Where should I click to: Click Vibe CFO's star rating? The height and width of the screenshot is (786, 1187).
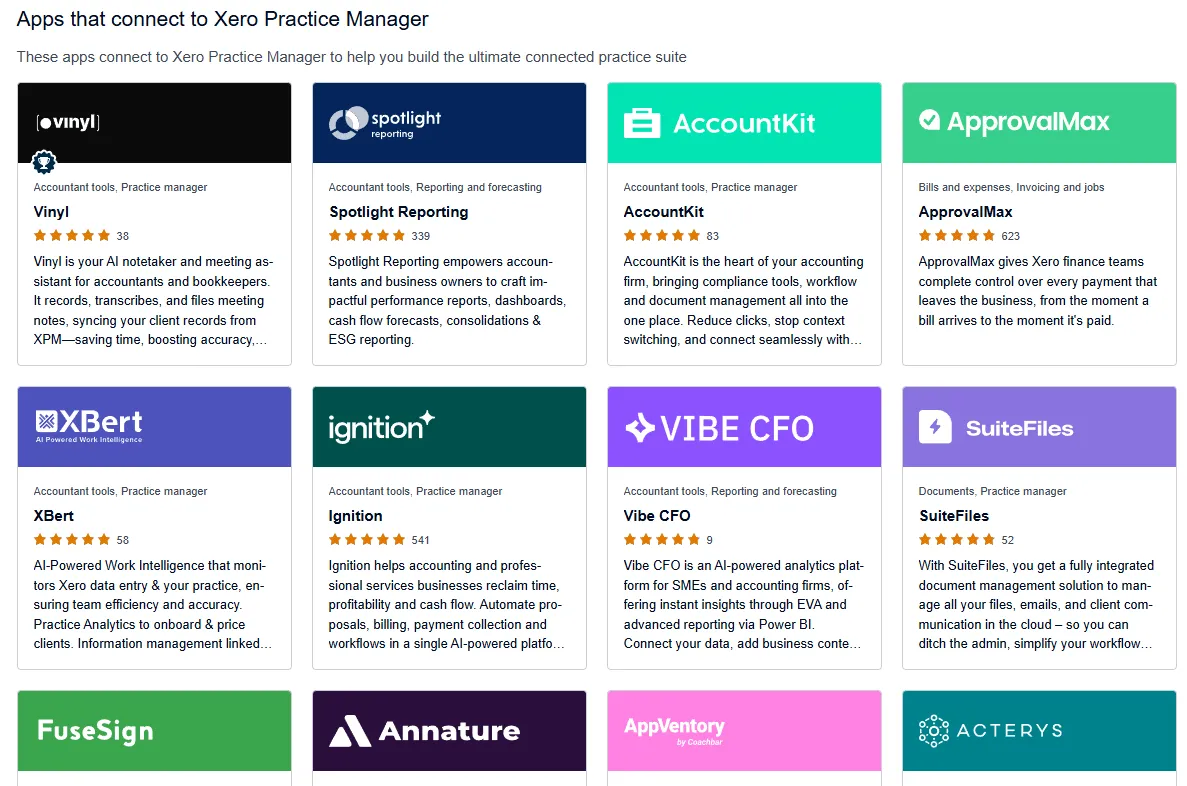(x=662, y=539)
